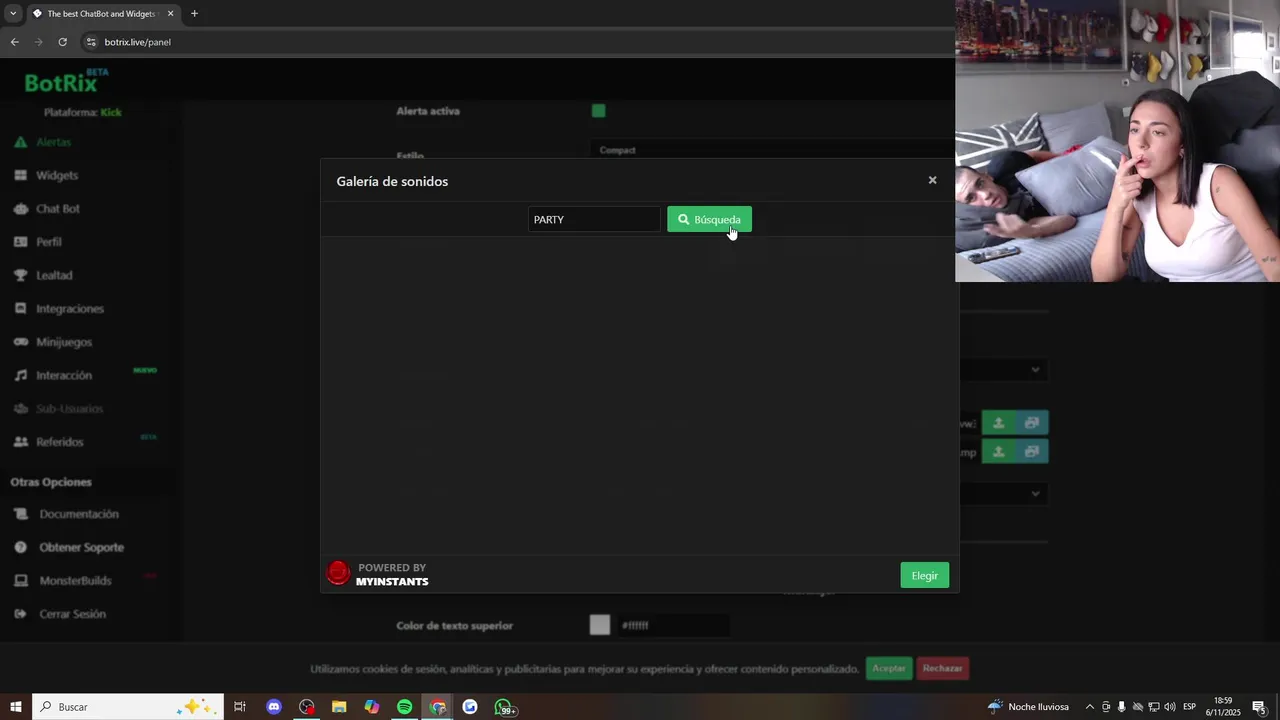Open the Noche lluviosa weather widget
This screenshot has width=1280, height=720.
click(1028, 707)
